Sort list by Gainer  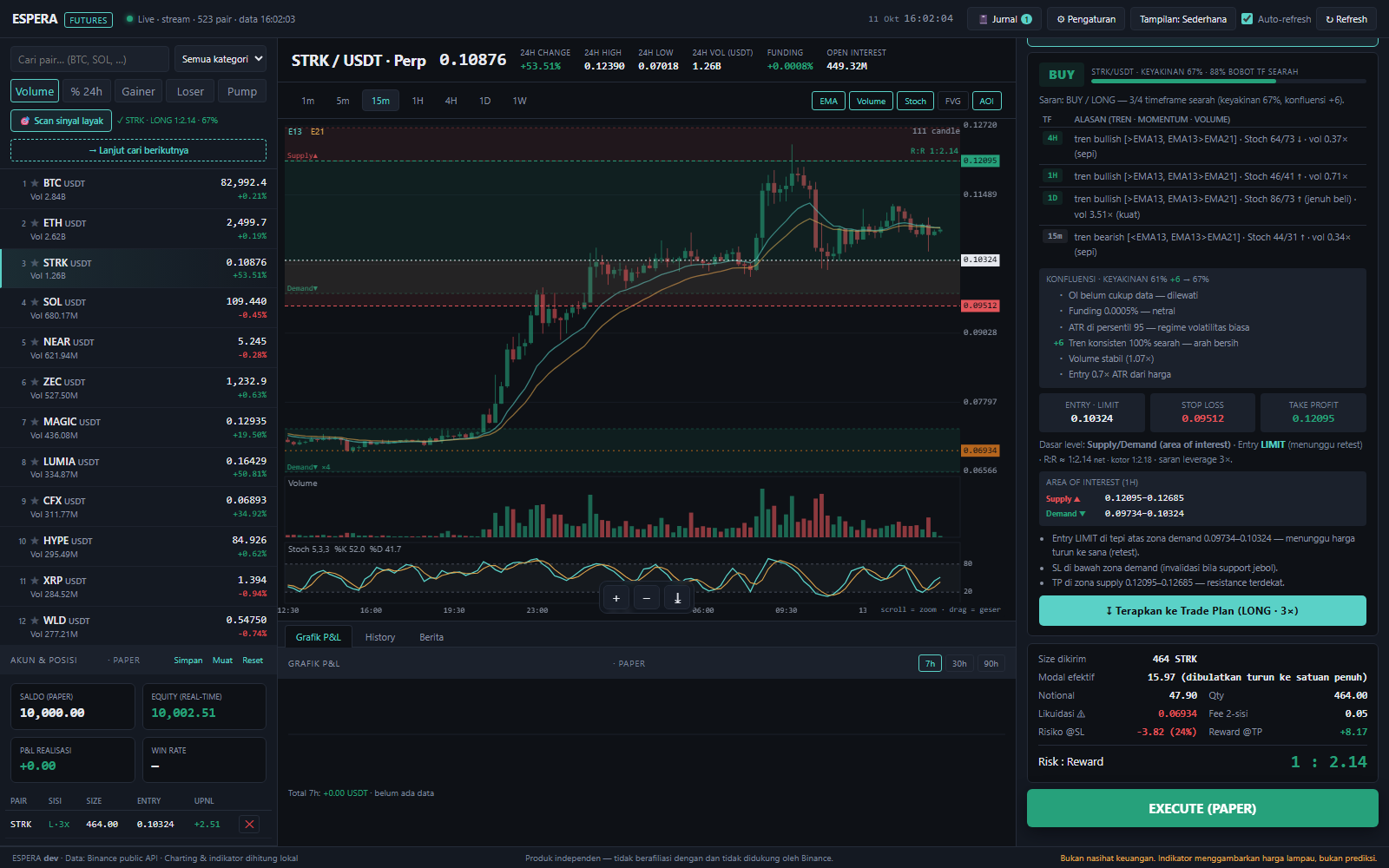click(x=138, y=91)
